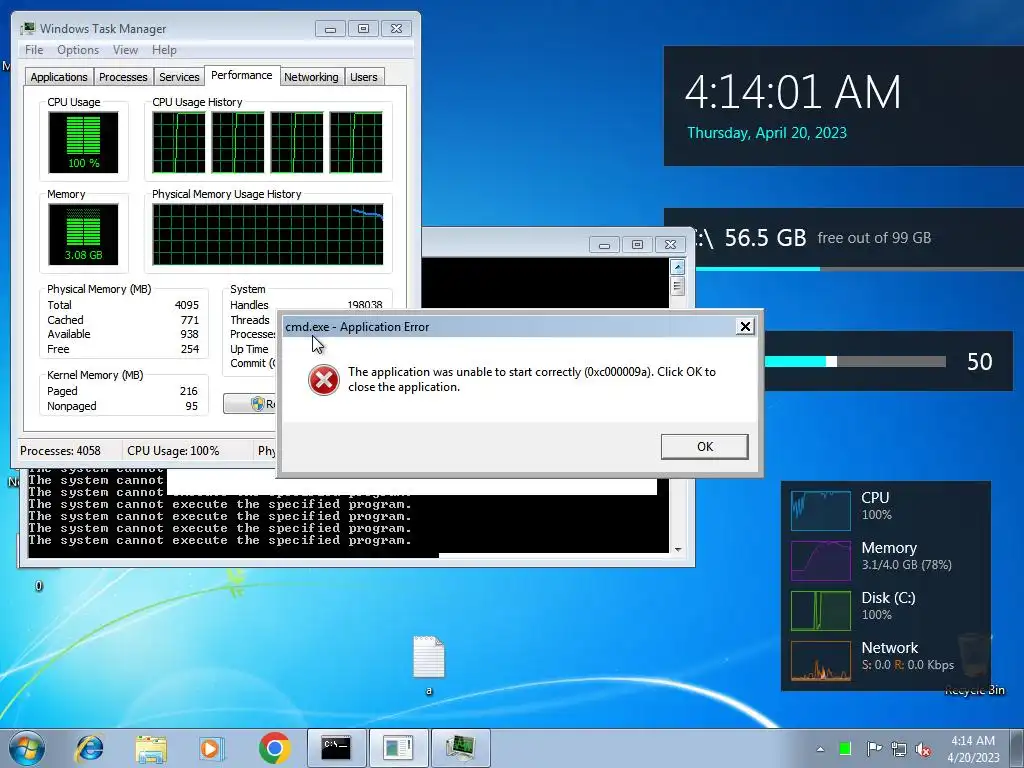Open Windows Explorer from the taskbar
The height and width of the screenshot is (768, 1024).
[x=151, y=748]
